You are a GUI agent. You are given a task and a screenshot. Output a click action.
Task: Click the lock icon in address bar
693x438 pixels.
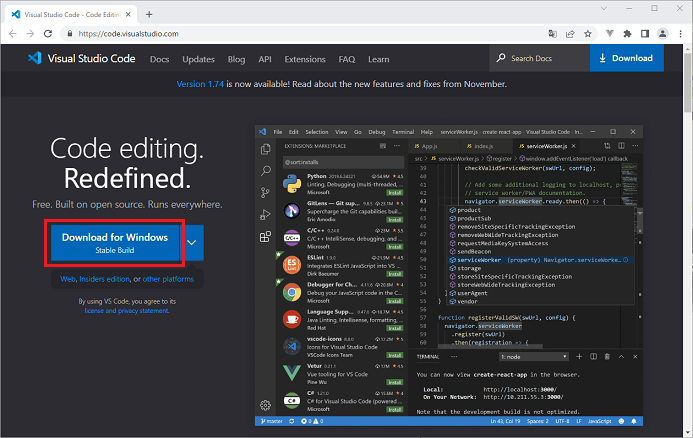(69, 34)
